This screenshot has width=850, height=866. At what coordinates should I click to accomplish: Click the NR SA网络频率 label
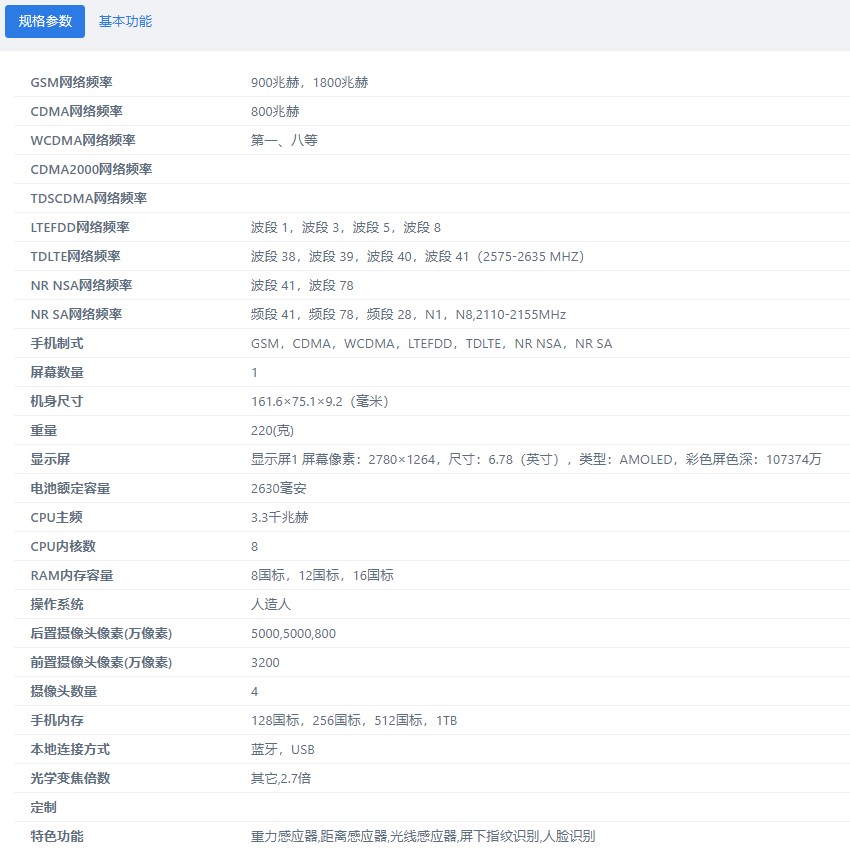pyautogui.click(x=76, y=314)
